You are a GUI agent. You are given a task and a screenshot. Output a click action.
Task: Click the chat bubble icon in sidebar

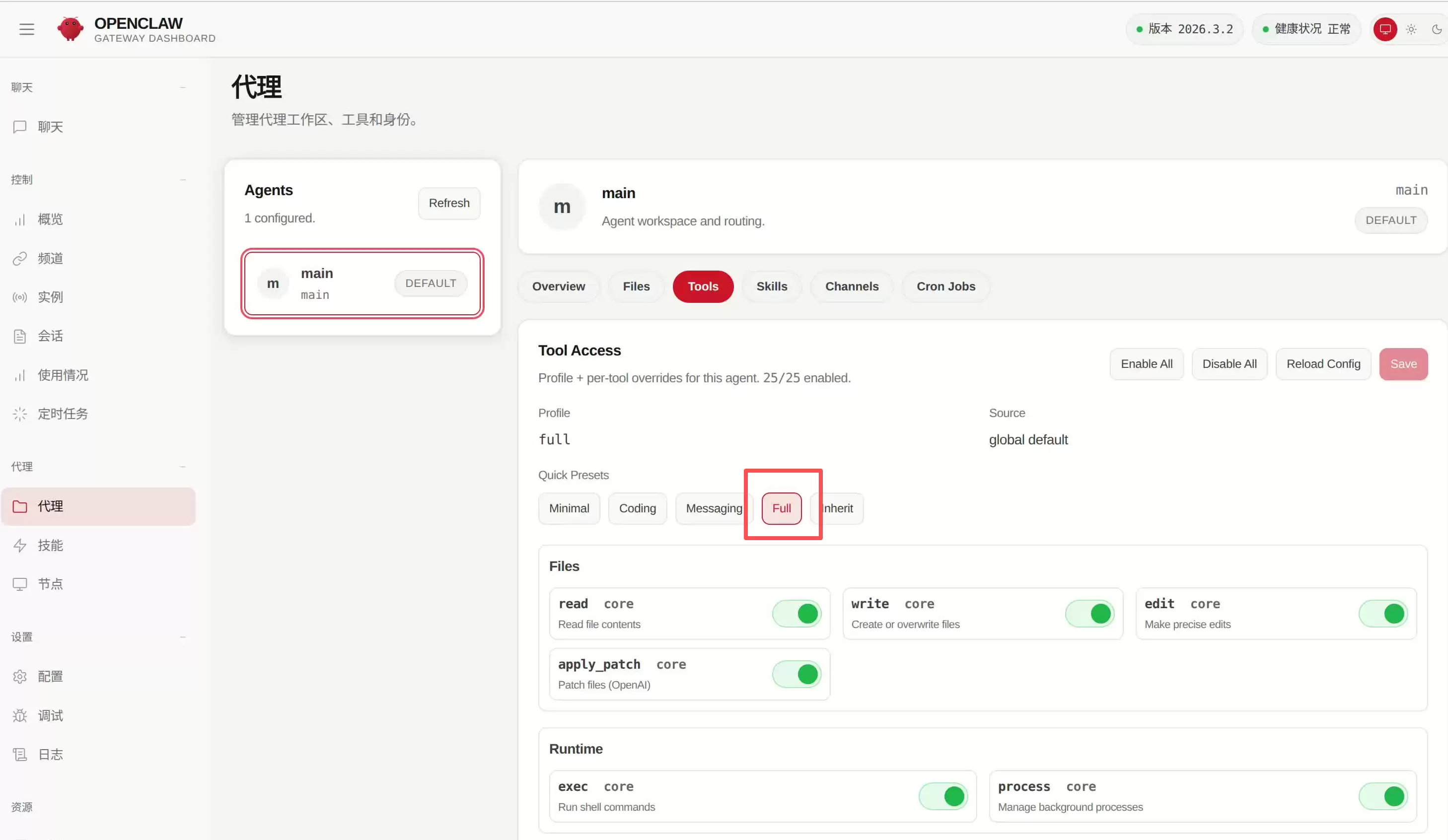(x=19, y=127)
